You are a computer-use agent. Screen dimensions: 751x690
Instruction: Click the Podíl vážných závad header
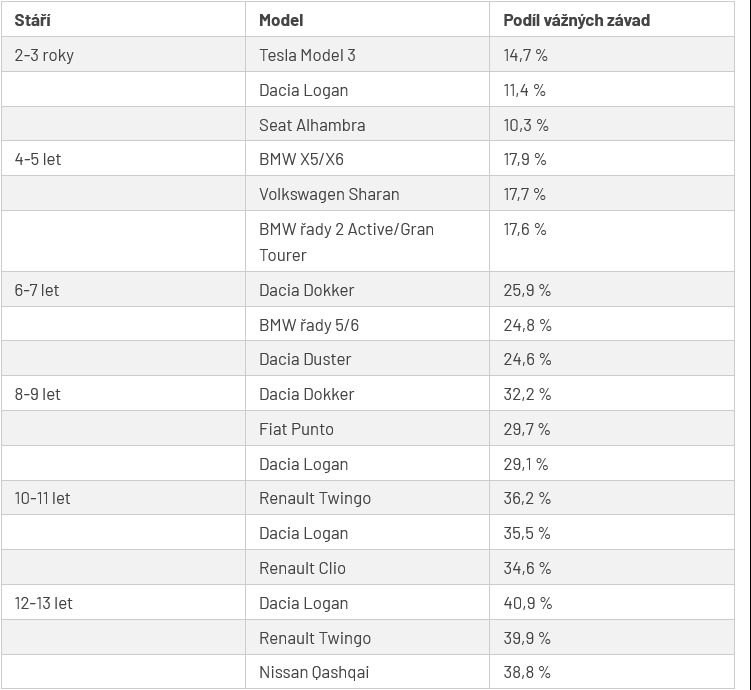click(x=612, y=20)
